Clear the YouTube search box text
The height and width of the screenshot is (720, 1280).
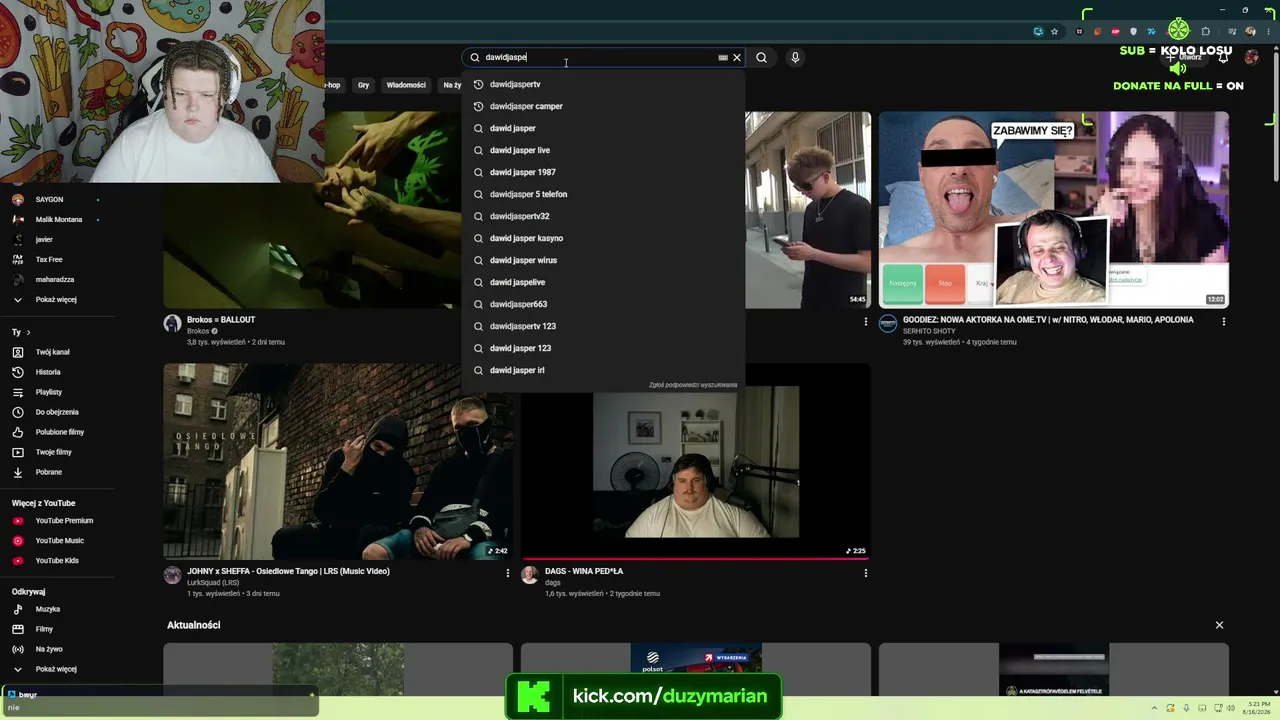click(737, 58)
